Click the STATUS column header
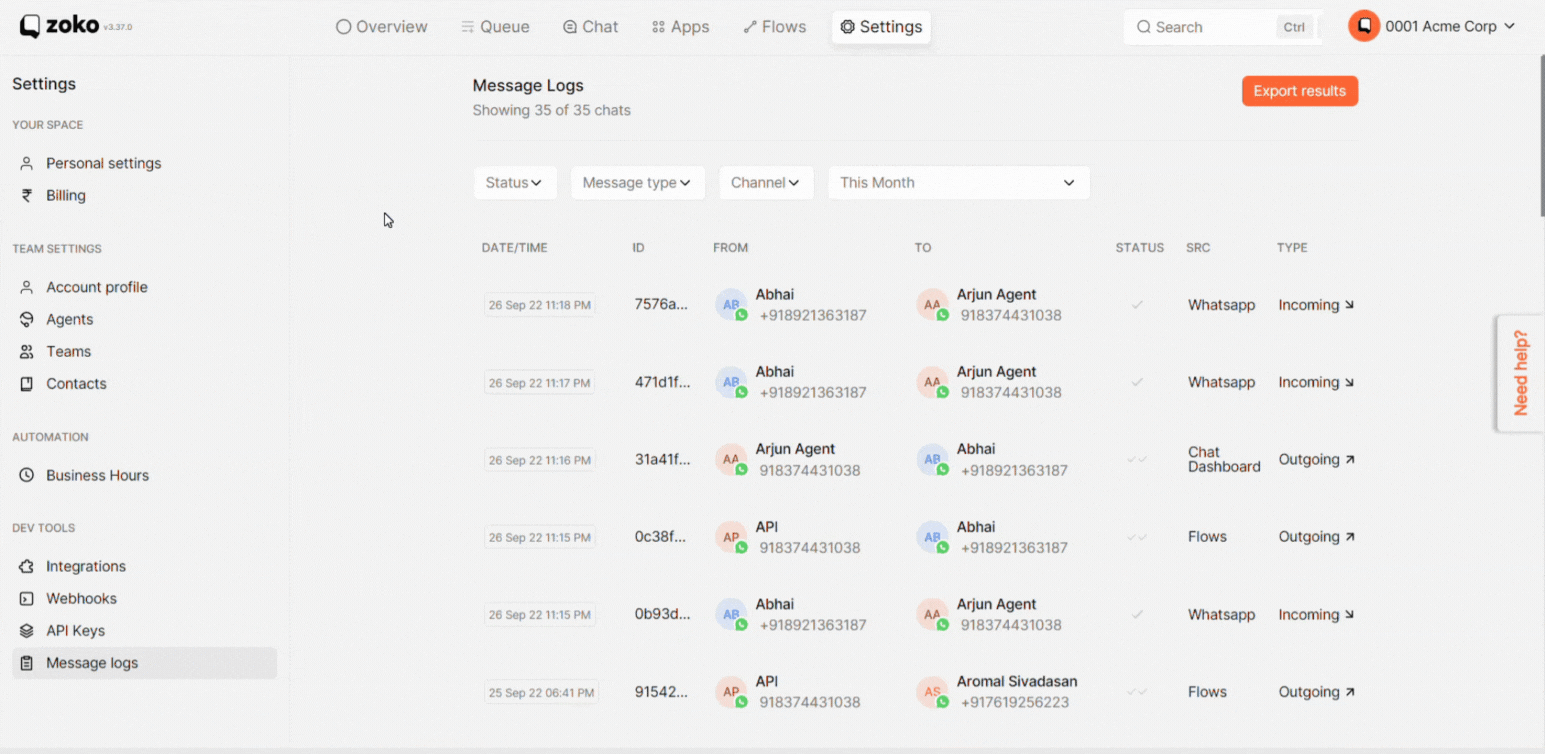This screenshot has width=1545, height=754. coord(1140,248)
